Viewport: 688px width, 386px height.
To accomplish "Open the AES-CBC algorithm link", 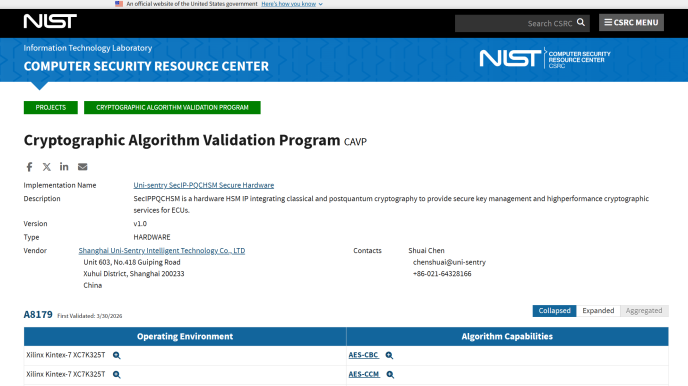I will tap(363, 355).
